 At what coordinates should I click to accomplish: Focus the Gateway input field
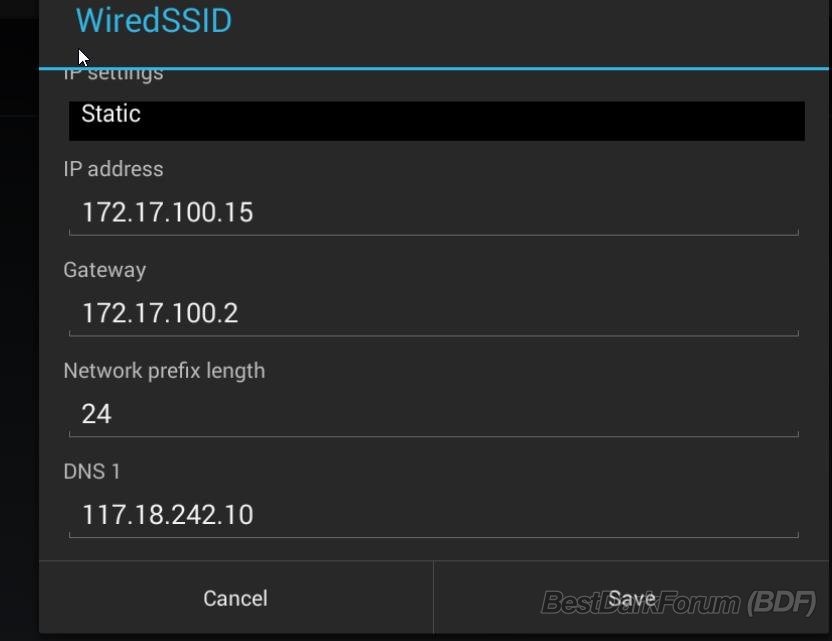[x=433, y=314]
